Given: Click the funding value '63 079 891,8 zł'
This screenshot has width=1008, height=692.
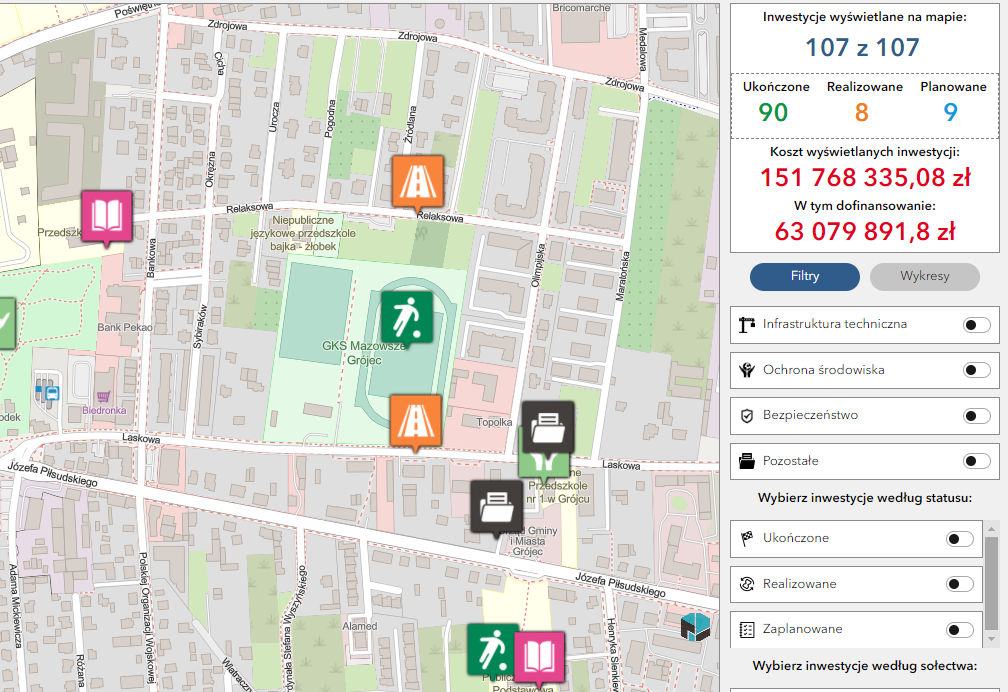Looking at the screenshot, I should point(865,232).
